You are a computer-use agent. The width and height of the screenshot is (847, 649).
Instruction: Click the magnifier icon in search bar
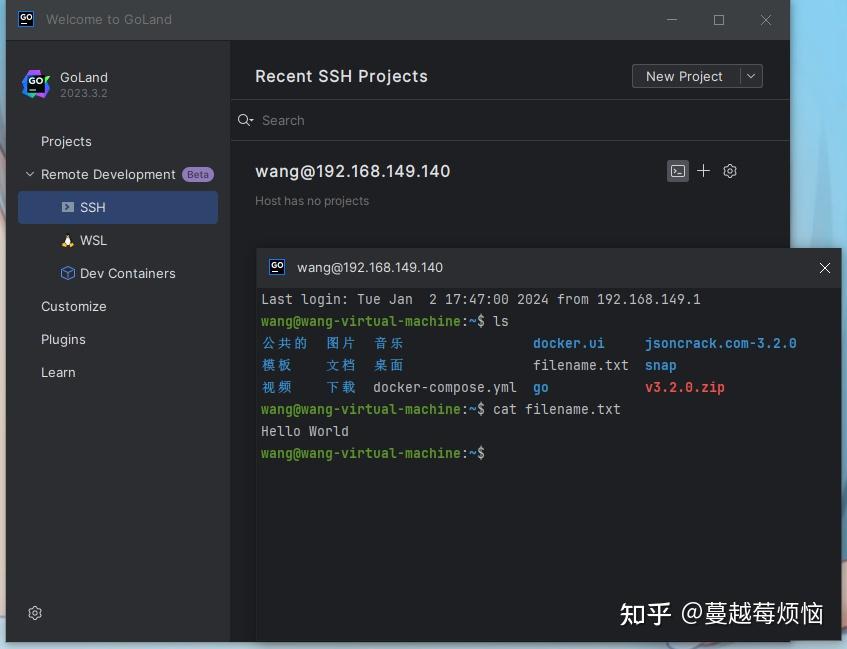245,120
